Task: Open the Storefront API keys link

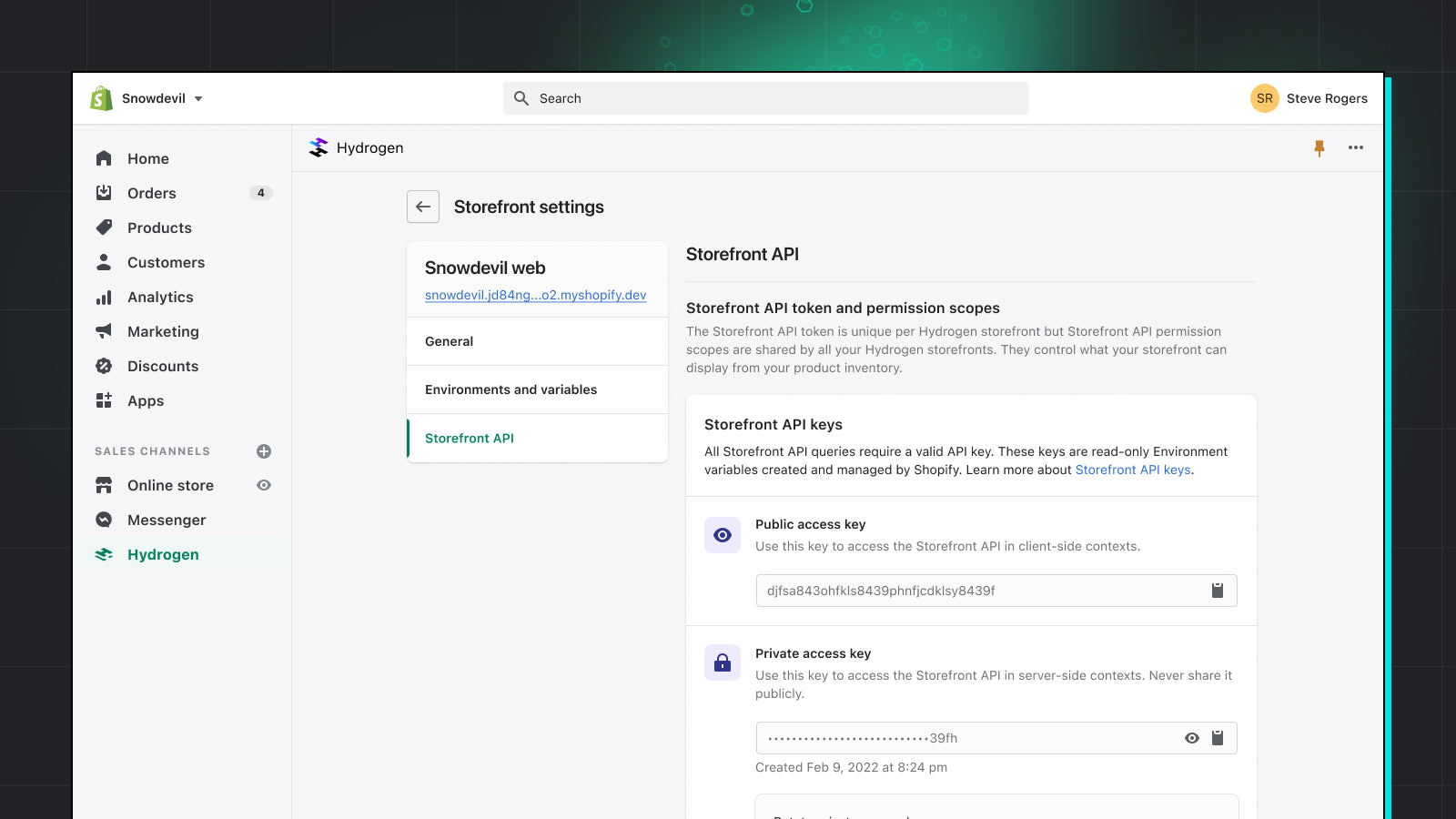Action: click(x=1133, y=470)
